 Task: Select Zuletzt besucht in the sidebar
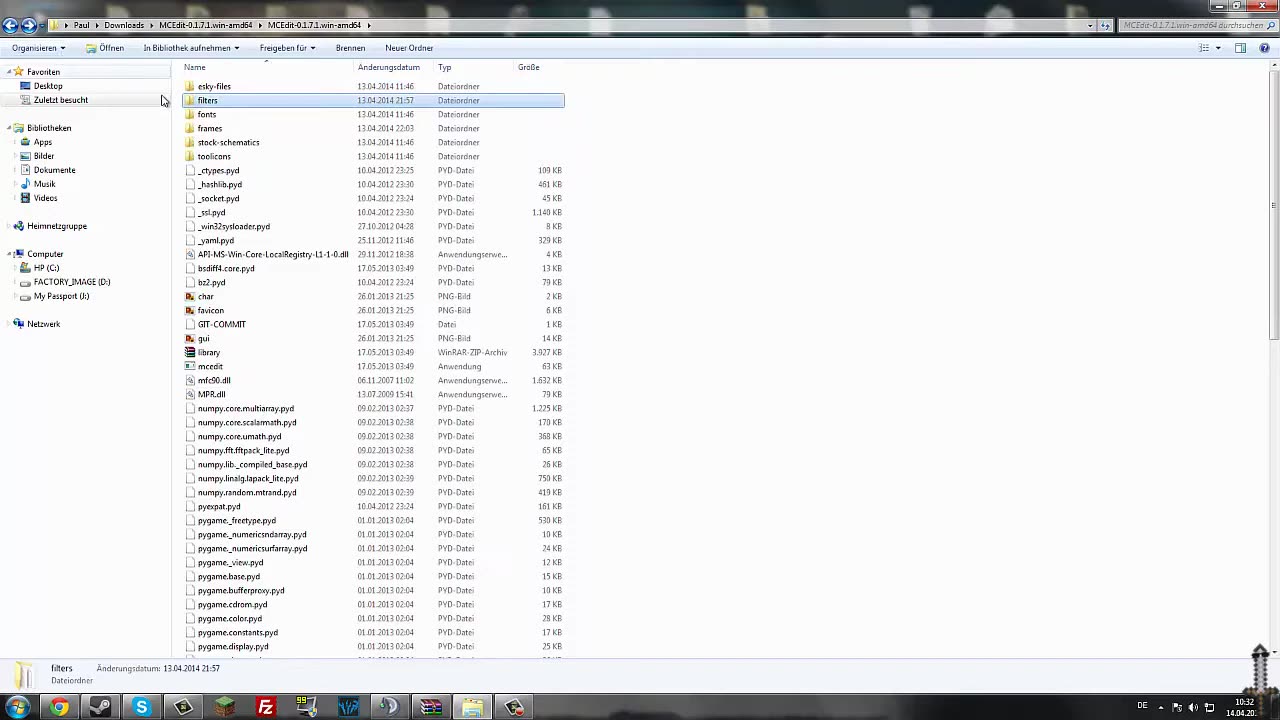tap(61, 100)
